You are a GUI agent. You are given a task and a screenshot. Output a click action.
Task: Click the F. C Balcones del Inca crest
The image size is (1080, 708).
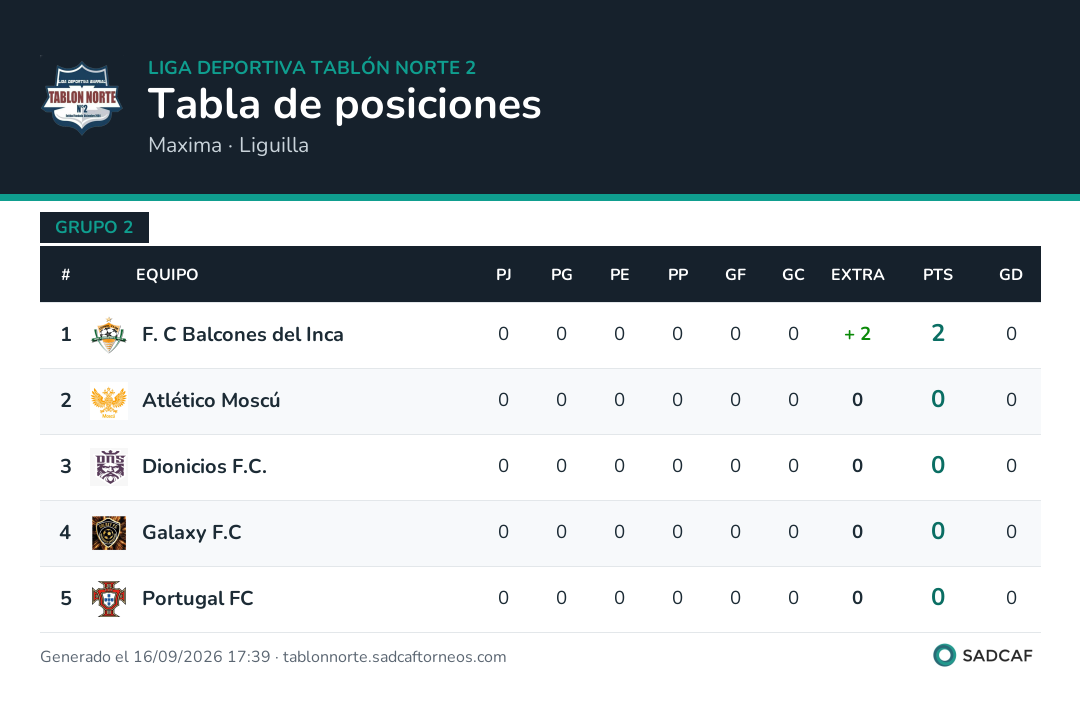pyautogui.click(x=109, y=335)
